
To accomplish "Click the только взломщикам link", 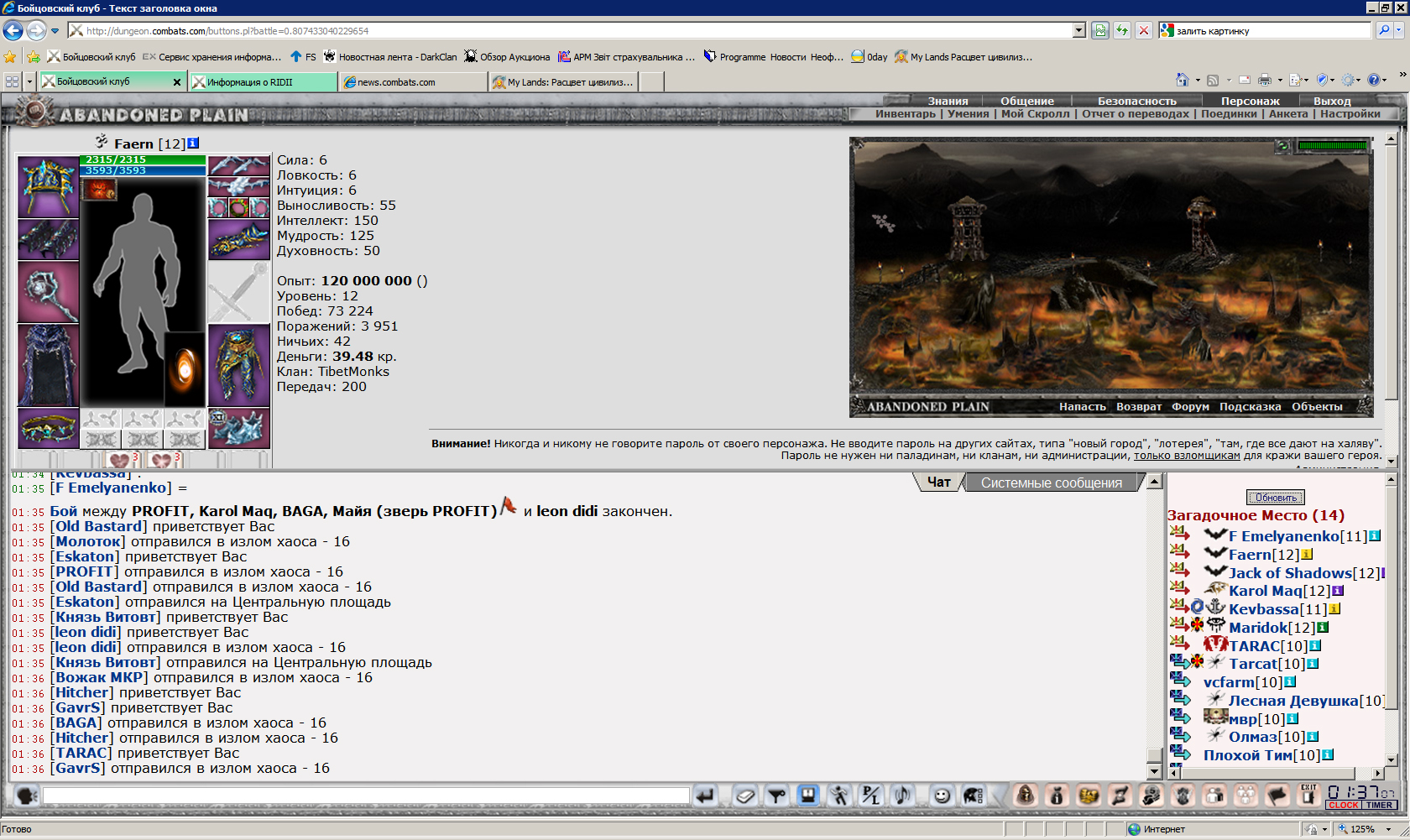I will point(1187,456).
